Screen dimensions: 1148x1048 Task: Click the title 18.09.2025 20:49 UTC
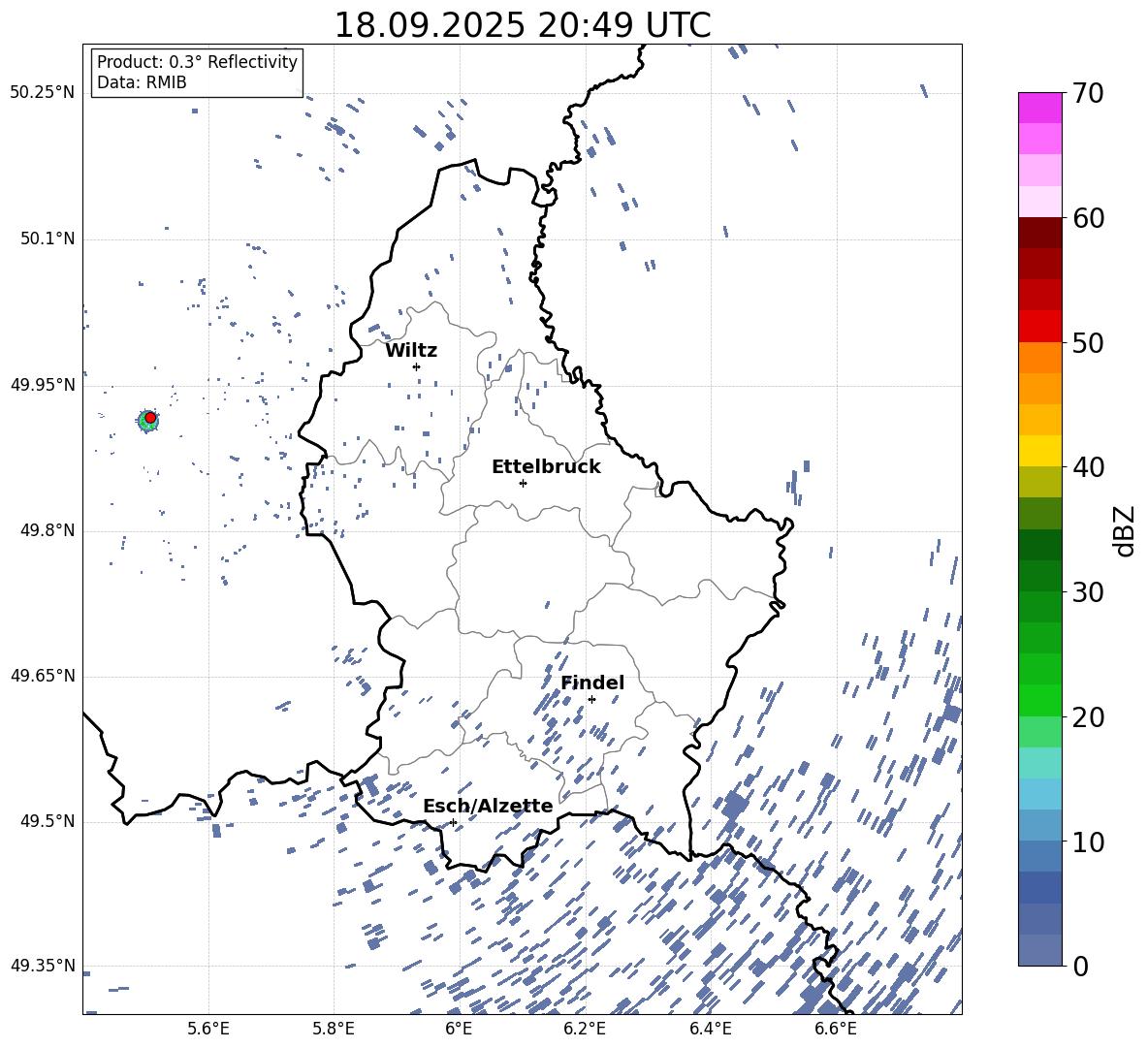click(x=523, y=25)
